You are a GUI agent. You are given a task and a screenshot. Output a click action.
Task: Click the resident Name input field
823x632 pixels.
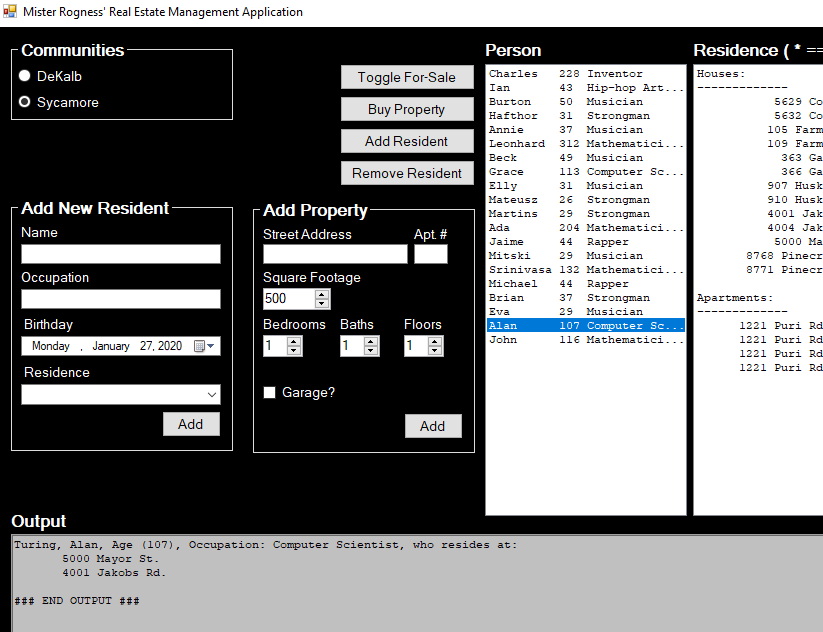point(120,254)
